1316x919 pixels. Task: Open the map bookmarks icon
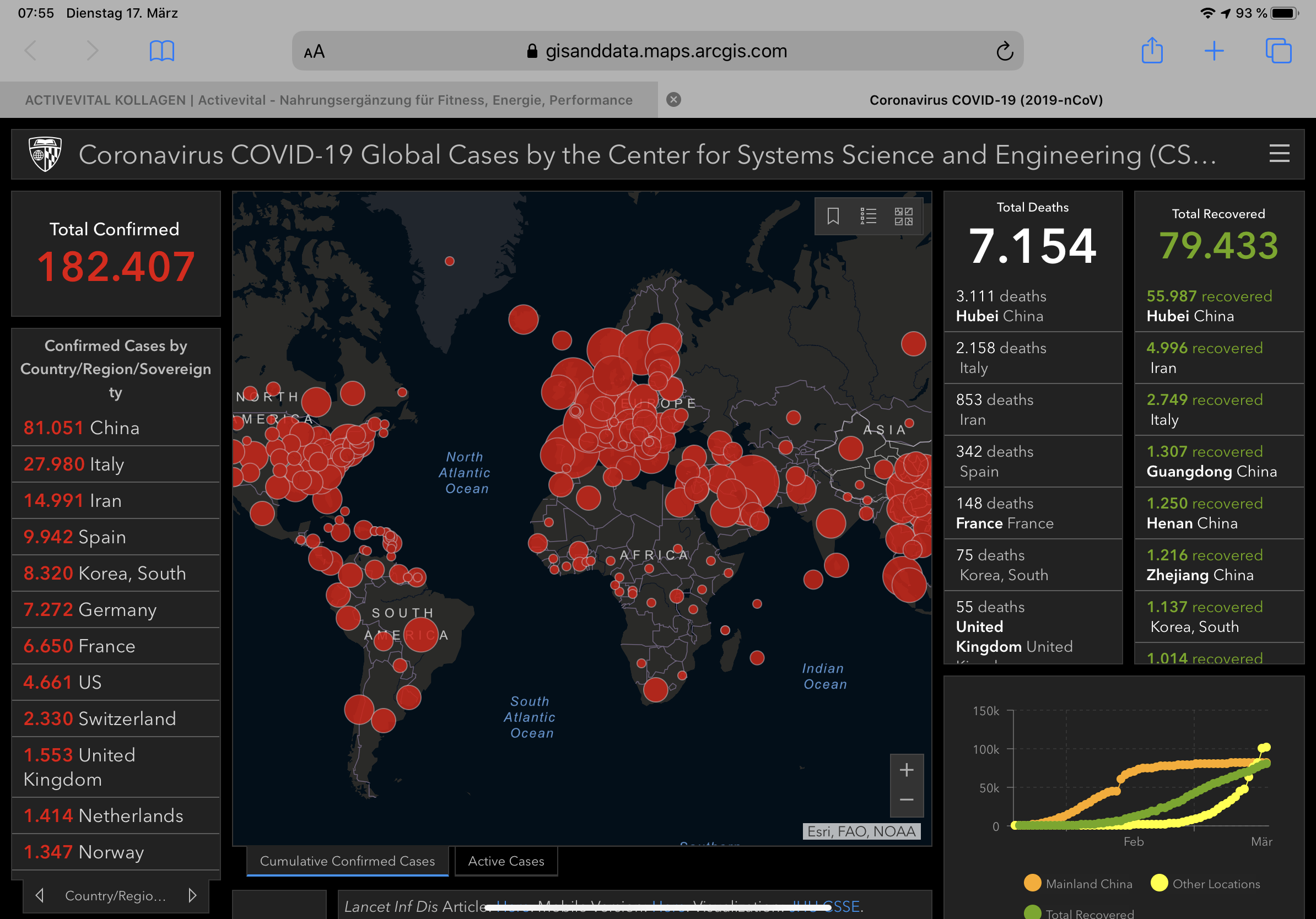click(x=833, y=216)
